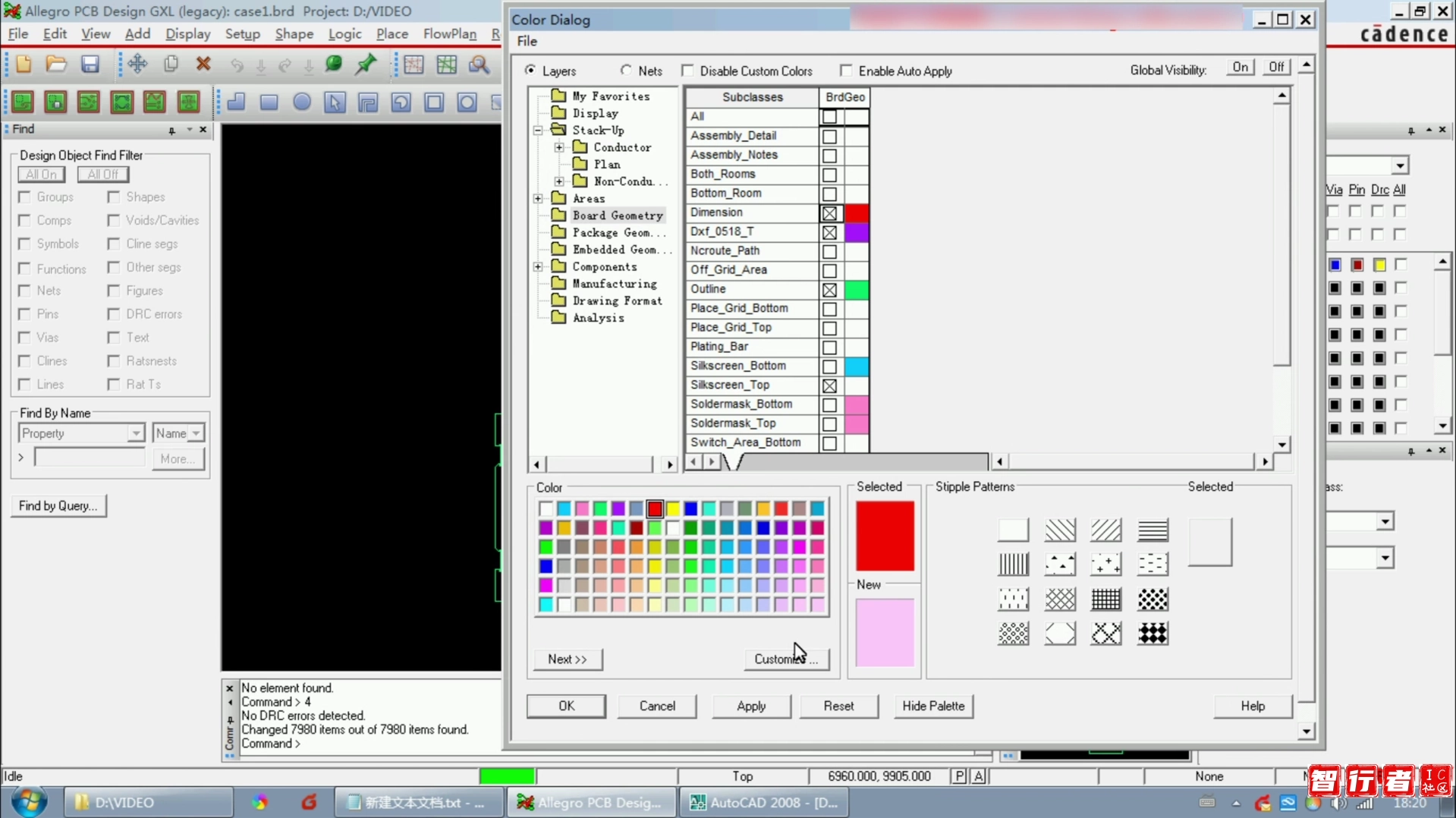The width and height of the screenshot is (1456, 818).
Task: Click the green lined grid toolbar icon
Action: [x=447, y=64]
